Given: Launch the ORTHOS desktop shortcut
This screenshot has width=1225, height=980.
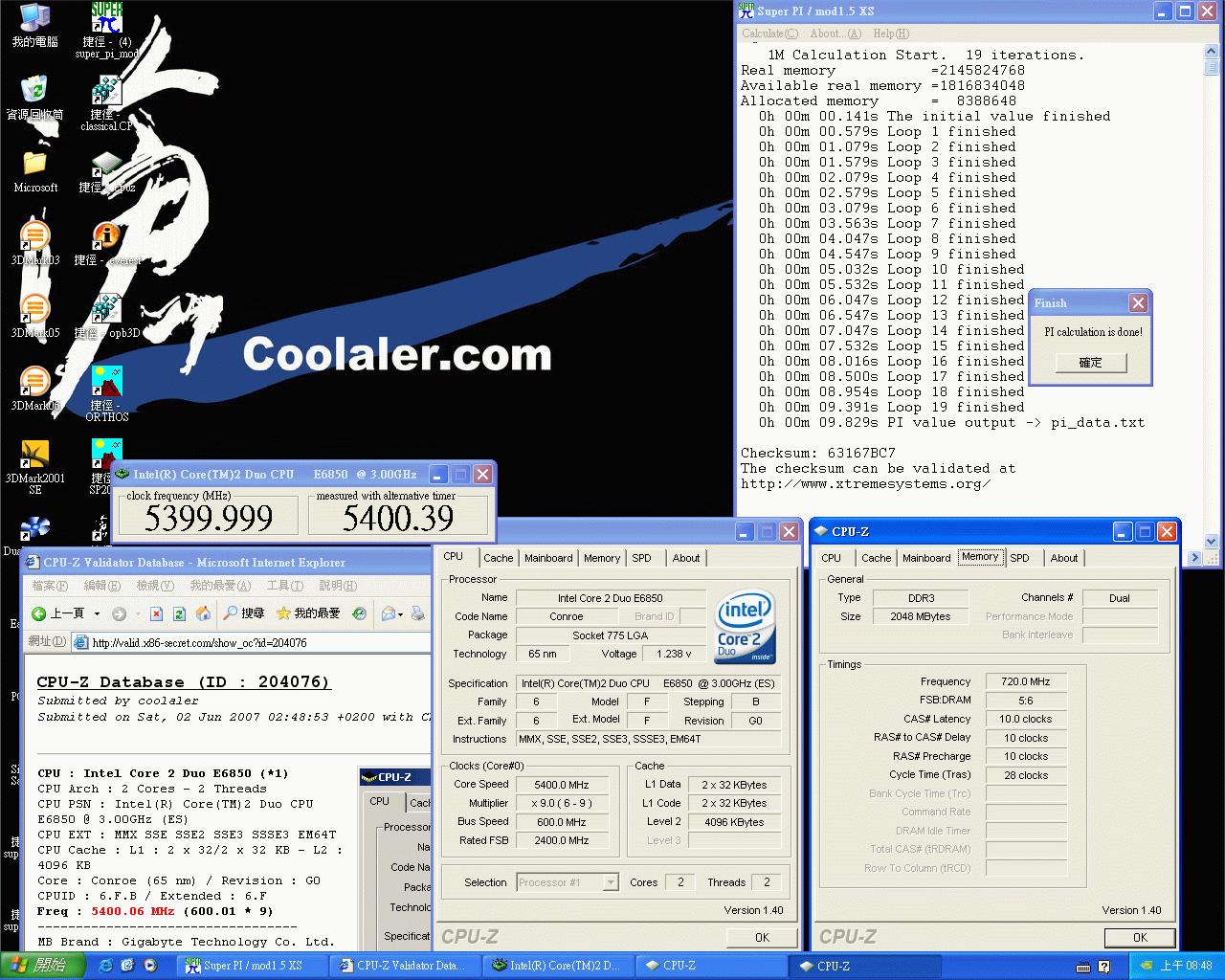Looking at the screenshot, I should tap(107, 394).
